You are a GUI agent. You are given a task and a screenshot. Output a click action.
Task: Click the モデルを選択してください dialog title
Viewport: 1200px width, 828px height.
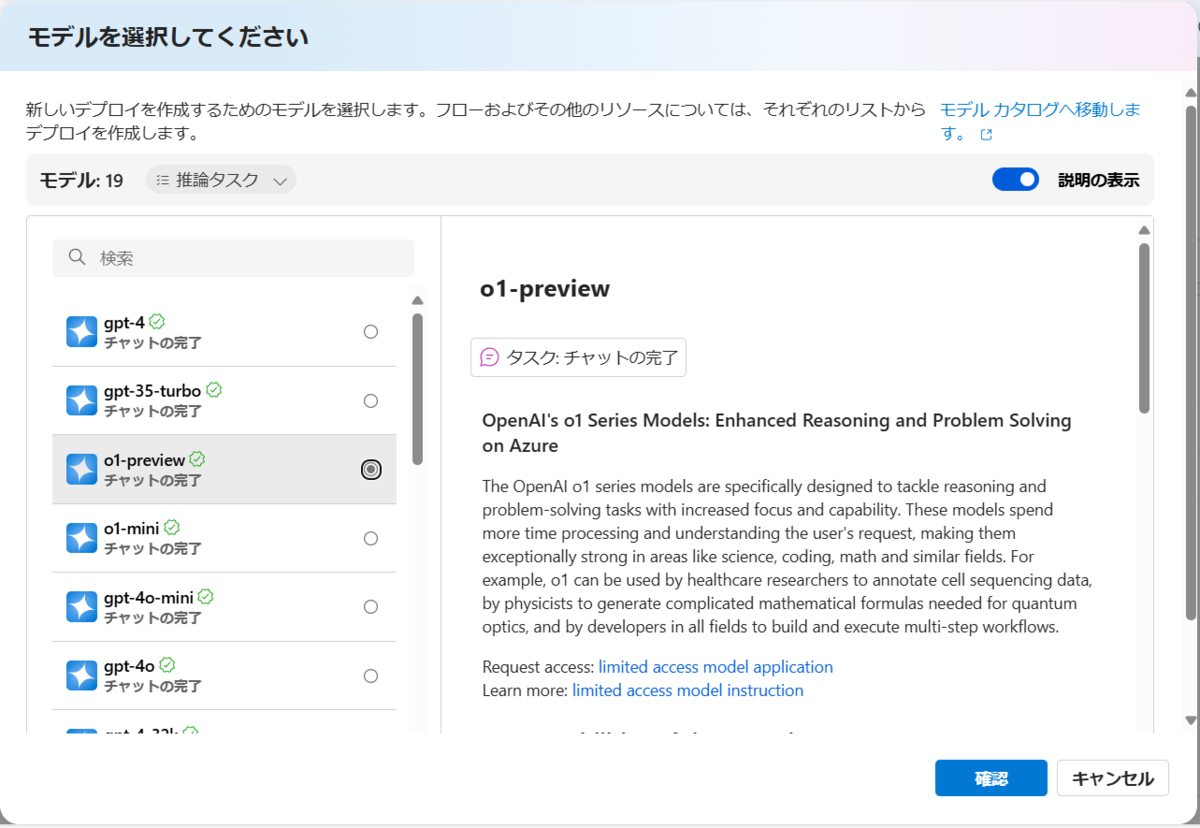point(167,38)
